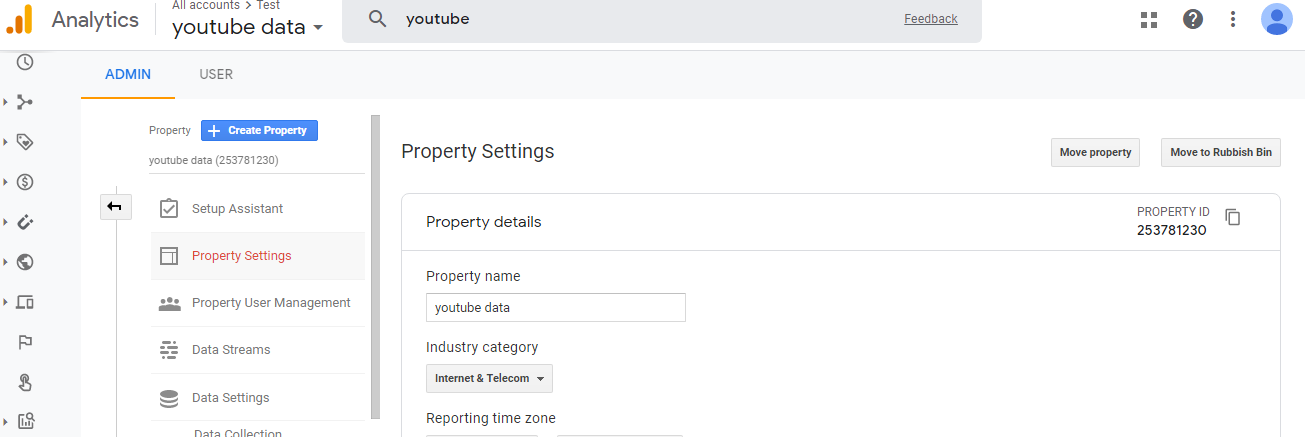
Task: Open the three-dot more options menu
Action: click(1233, 19)
